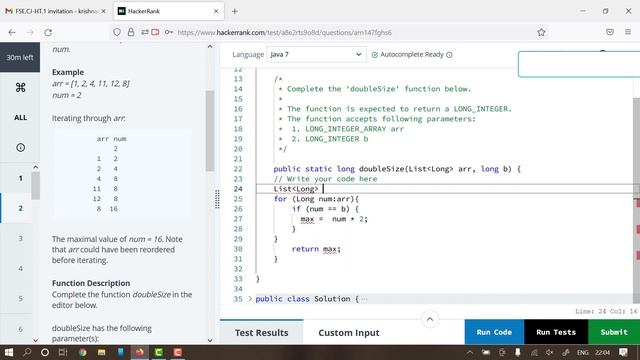Click the problem description scroll-up arrow
The image size is (640, 360).
[x=210, y=47]
